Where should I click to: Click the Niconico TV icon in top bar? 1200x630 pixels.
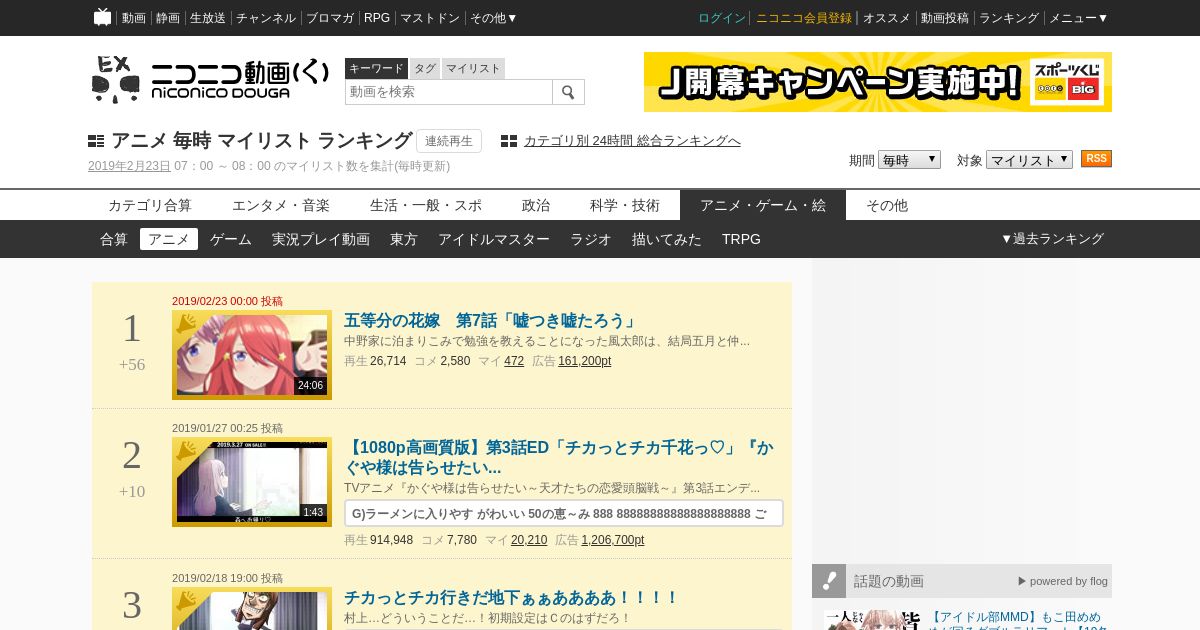102,17
